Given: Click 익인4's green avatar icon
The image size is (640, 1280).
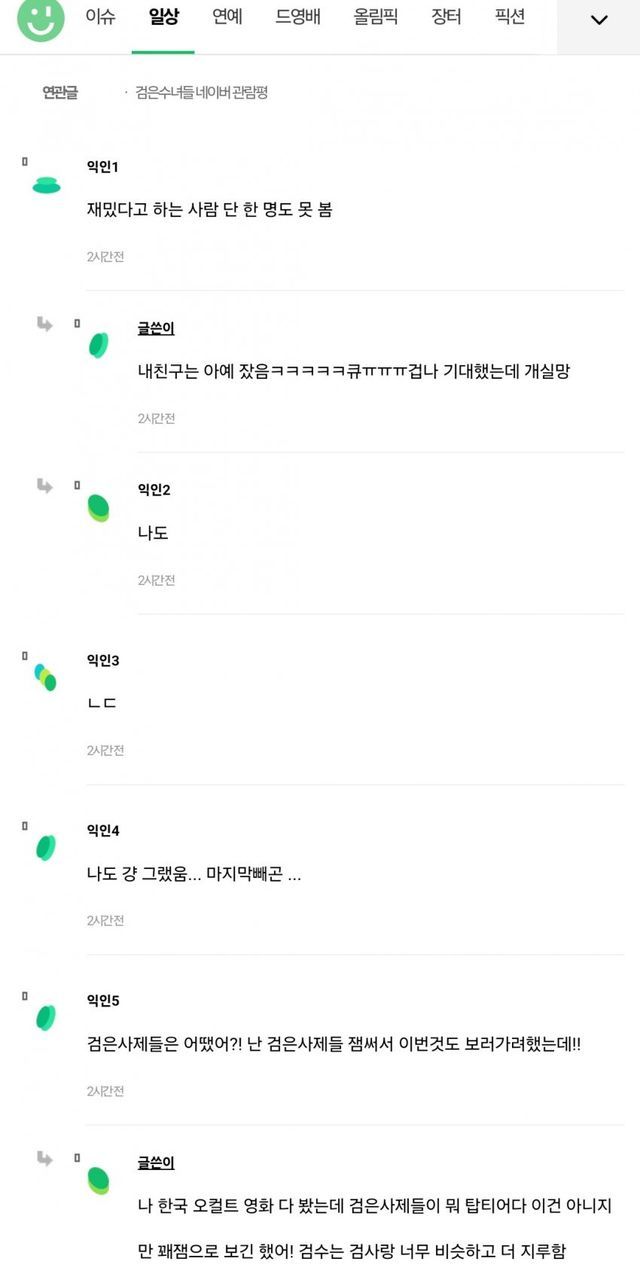Looking at the screenshot, I should coord(46,847).
